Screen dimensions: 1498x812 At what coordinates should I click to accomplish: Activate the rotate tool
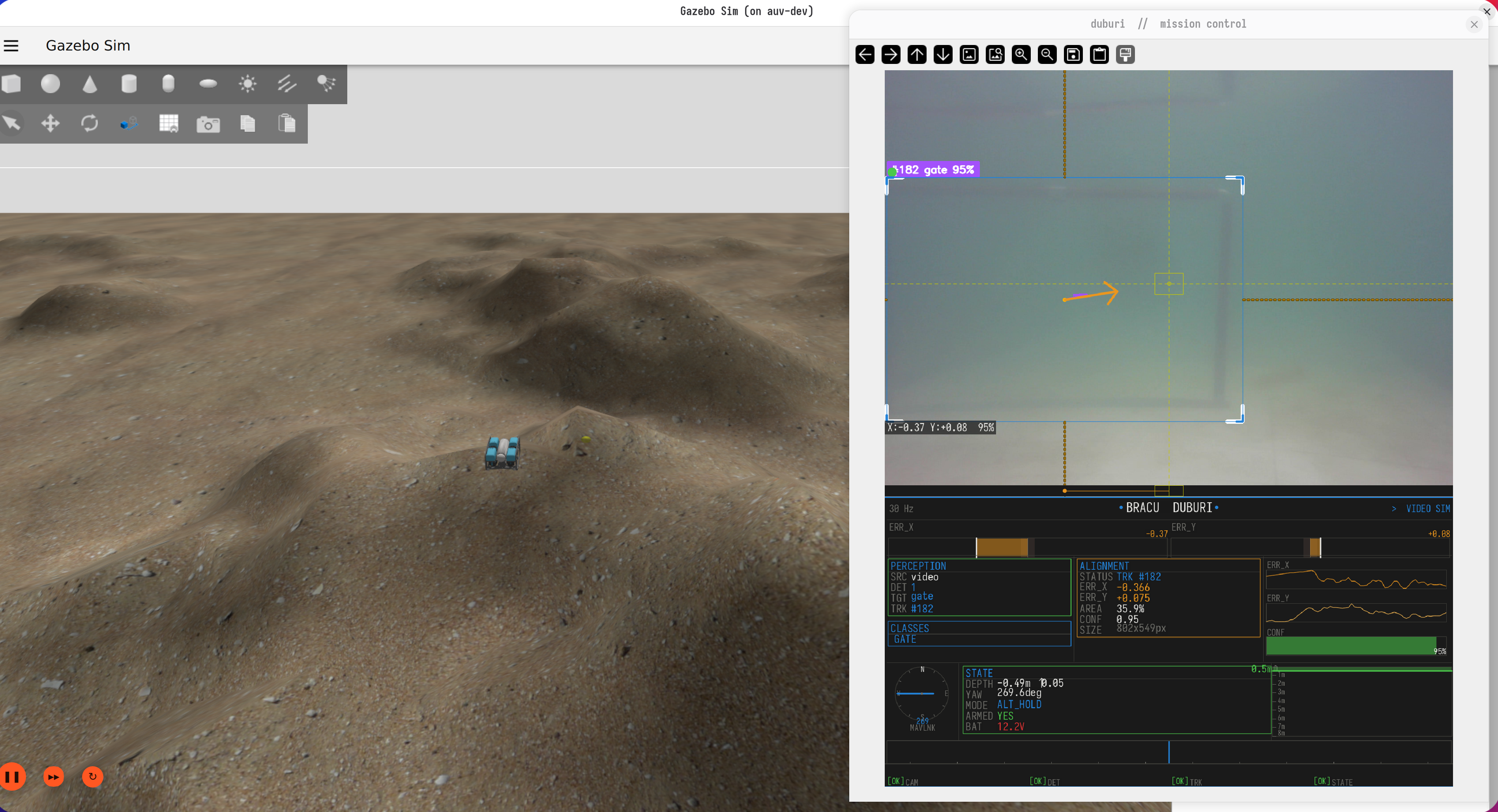90,123
